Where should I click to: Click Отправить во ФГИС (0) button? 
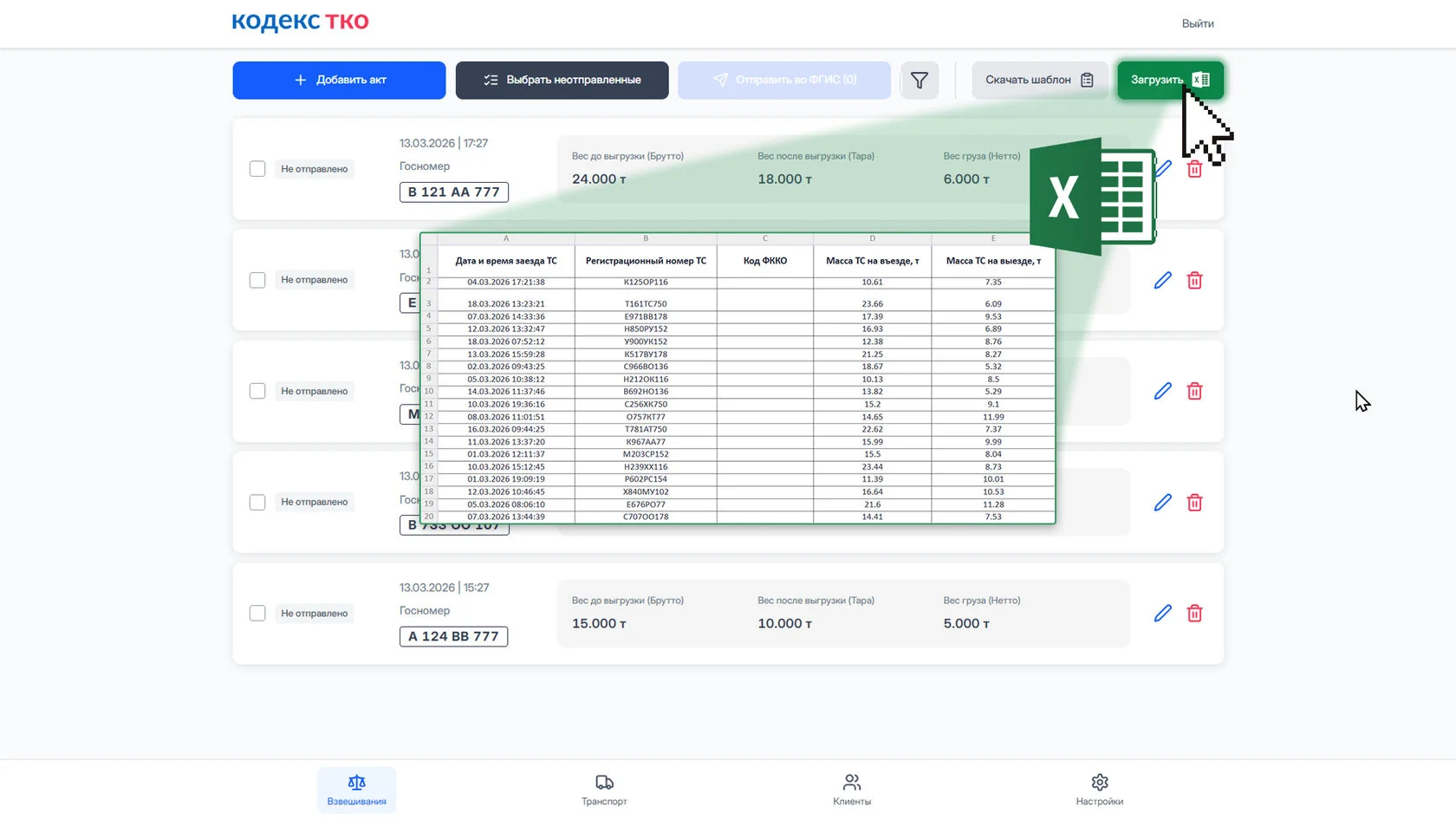784,80
